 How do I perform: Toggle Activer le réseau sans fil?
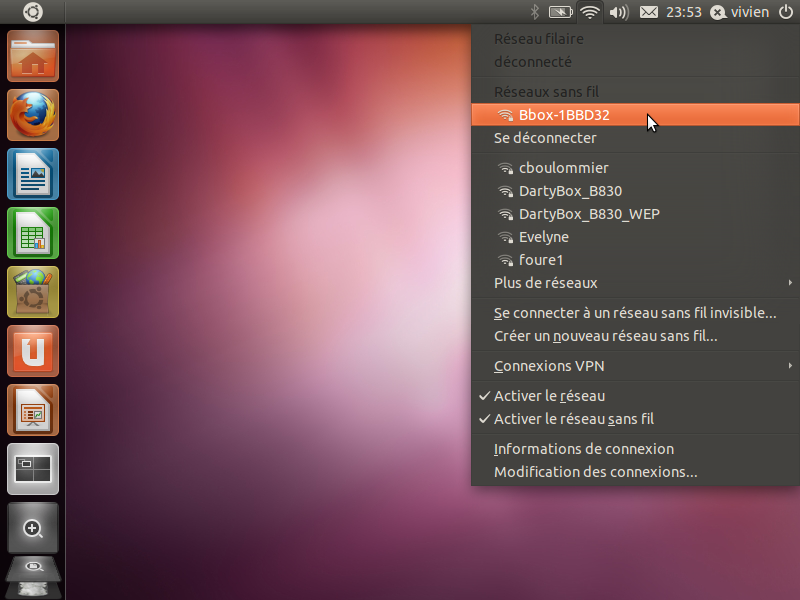coord(635,419)
